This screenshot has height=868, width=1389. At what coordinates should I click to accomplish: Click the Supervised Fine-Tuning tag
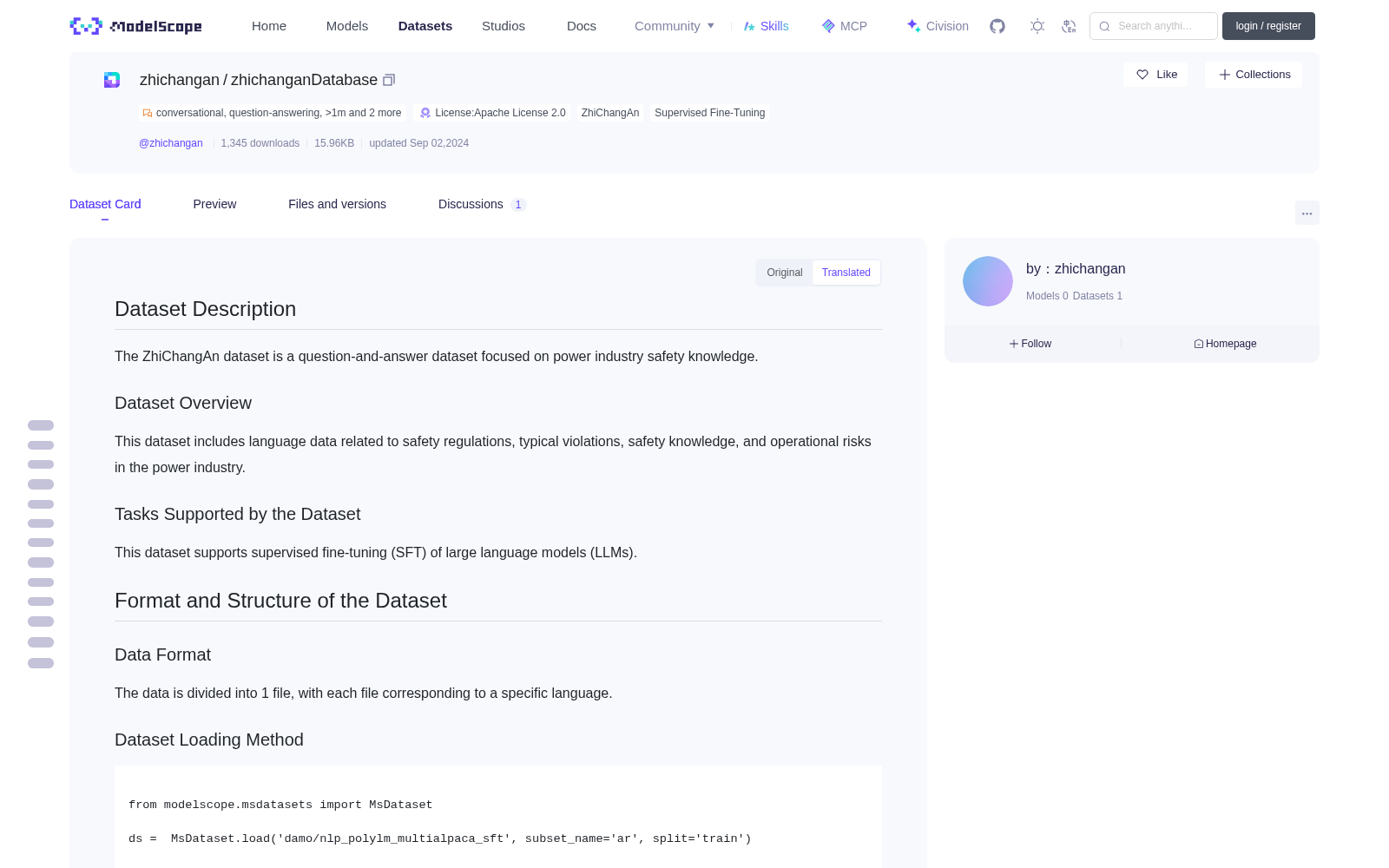(710, 113)
